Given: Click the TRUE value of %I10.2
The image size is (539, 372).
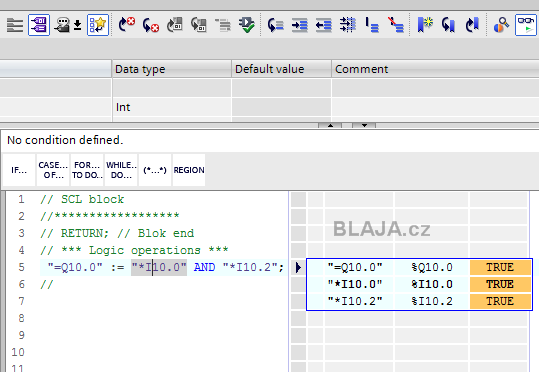Looking at the screenshot, I should pyautogui.click(x=500, y=301).
